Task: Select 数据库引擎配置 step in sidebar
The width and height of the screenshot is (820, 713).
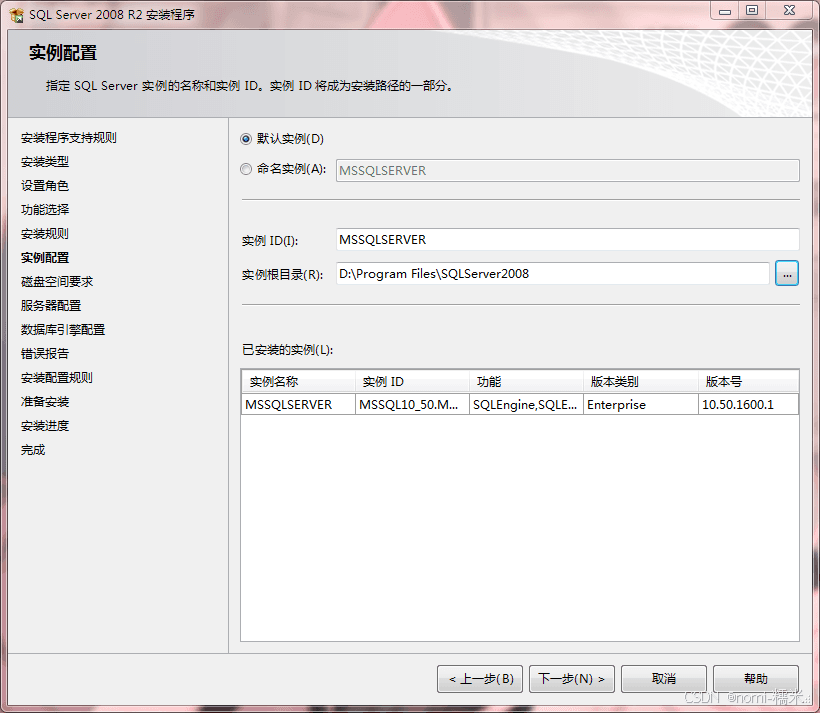Action: [63, 330]
